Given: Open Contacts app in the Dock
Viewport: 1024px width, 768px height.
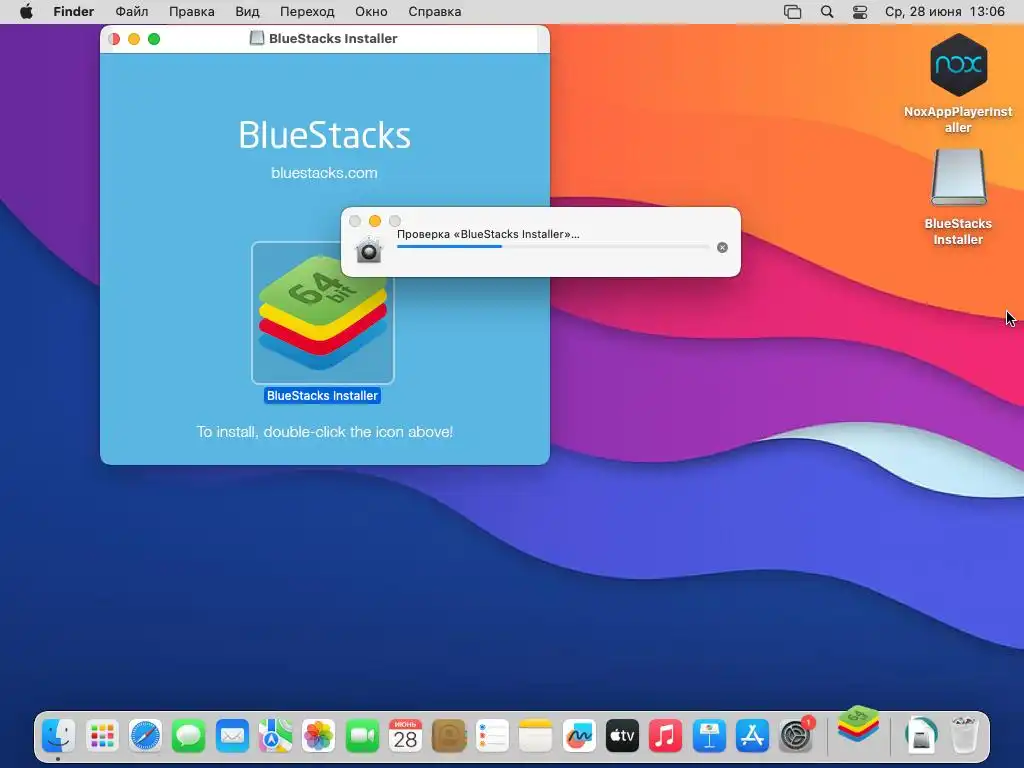Looking at the screenshot, I should point(449,737).
